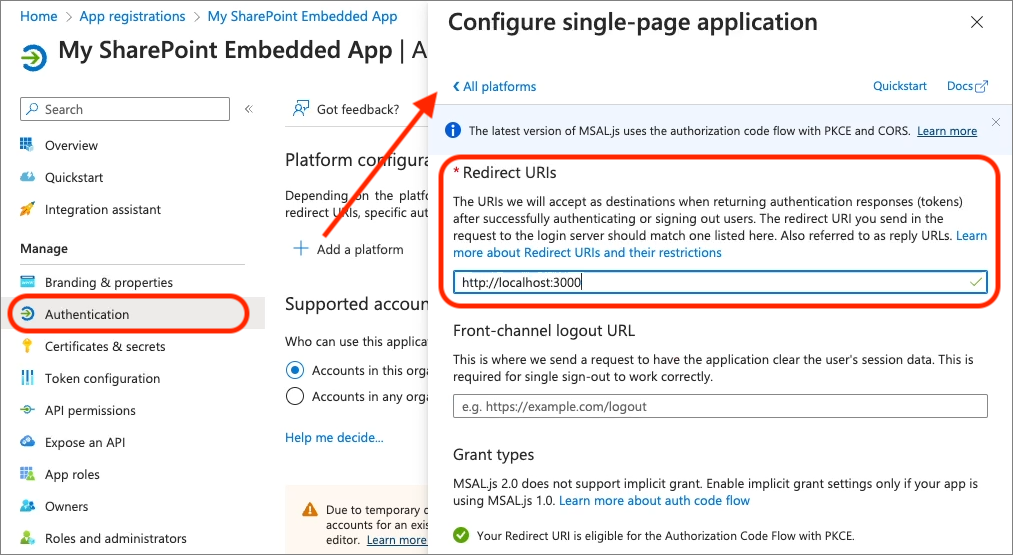Click the Token configuration bars icon
Screen dimensions: 1013x555
click(x=27, y=377)
